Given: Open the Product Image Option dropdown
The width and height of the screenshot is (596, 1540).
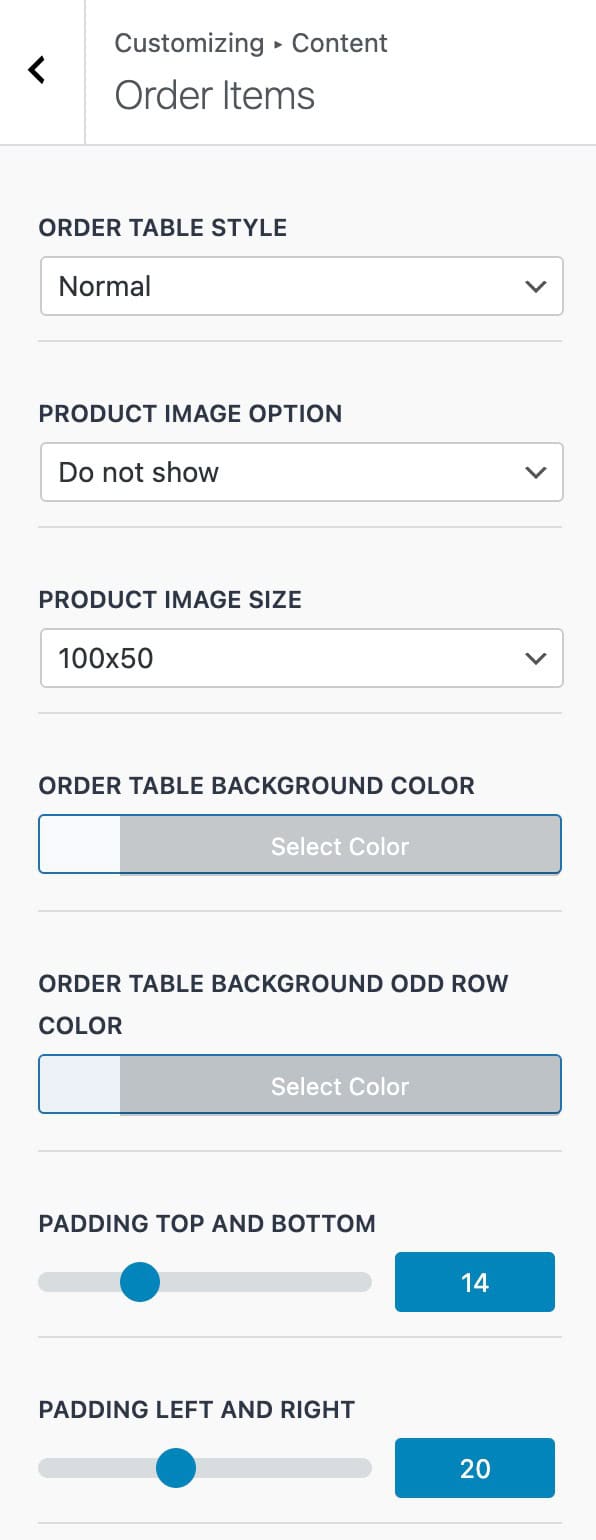Looking at the screenshot, I should pos(300,472).
